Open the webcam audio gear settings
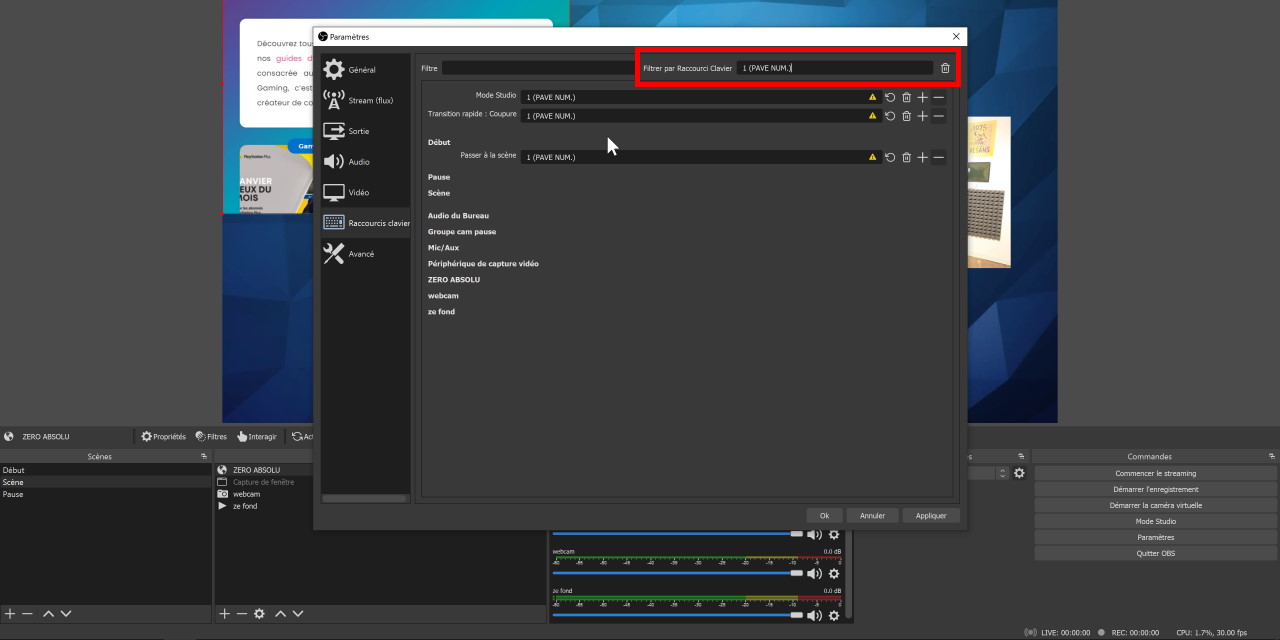This screenshot has width=1280, height=640. coord(834,574)
